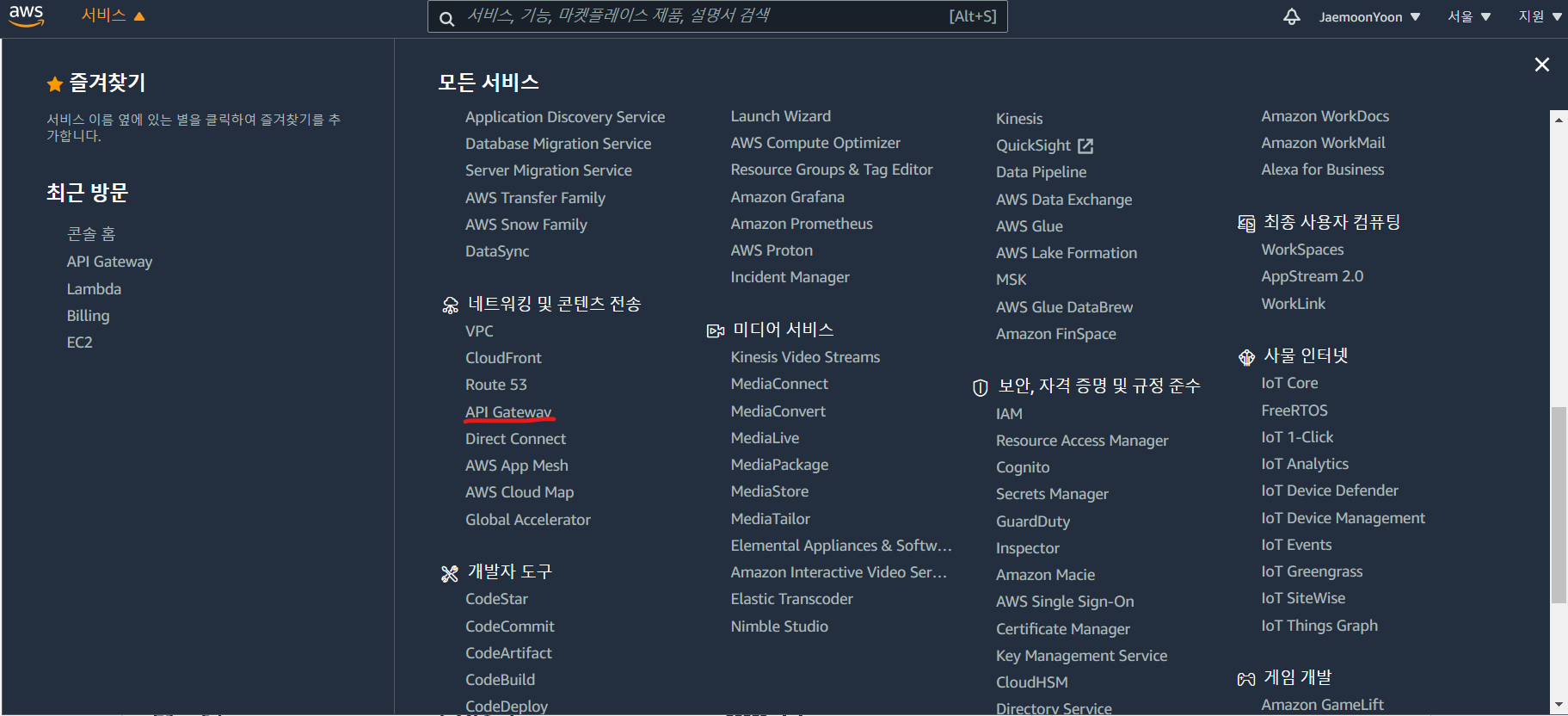Click the 게임 개발 controller icon
The height and width of the screenshot is (716, 1568).
(1246, 679)
